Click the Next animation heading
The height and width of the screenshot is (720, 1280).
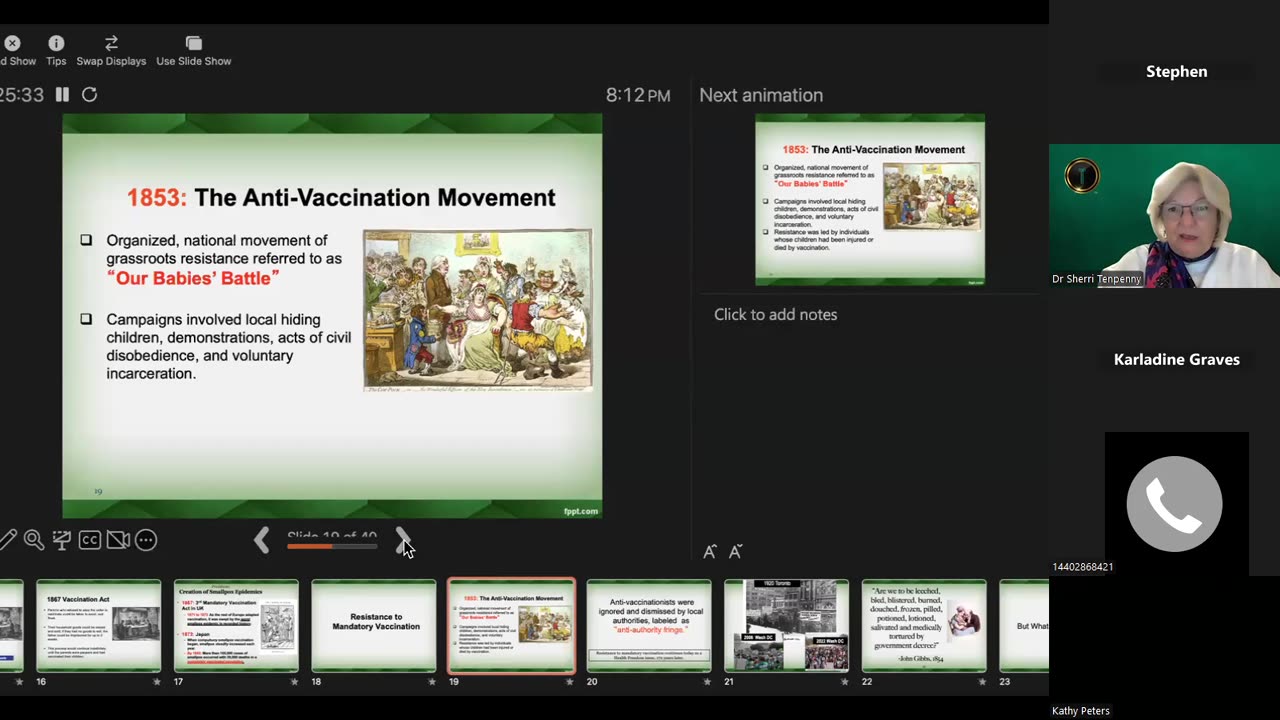pyautogui.click(x=761, y=95)
